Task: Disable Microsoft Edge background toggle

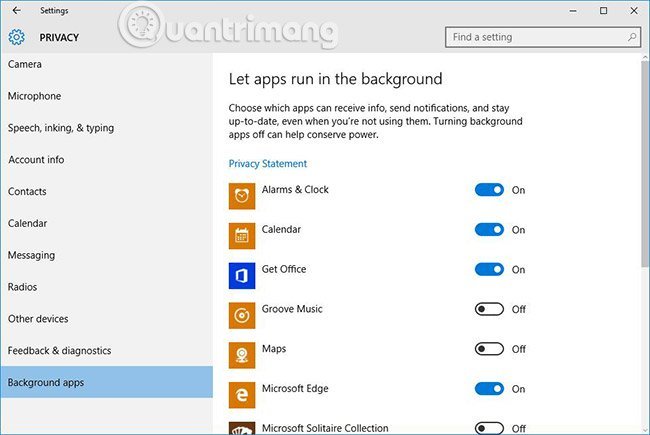Action: [x=489, y=389]
